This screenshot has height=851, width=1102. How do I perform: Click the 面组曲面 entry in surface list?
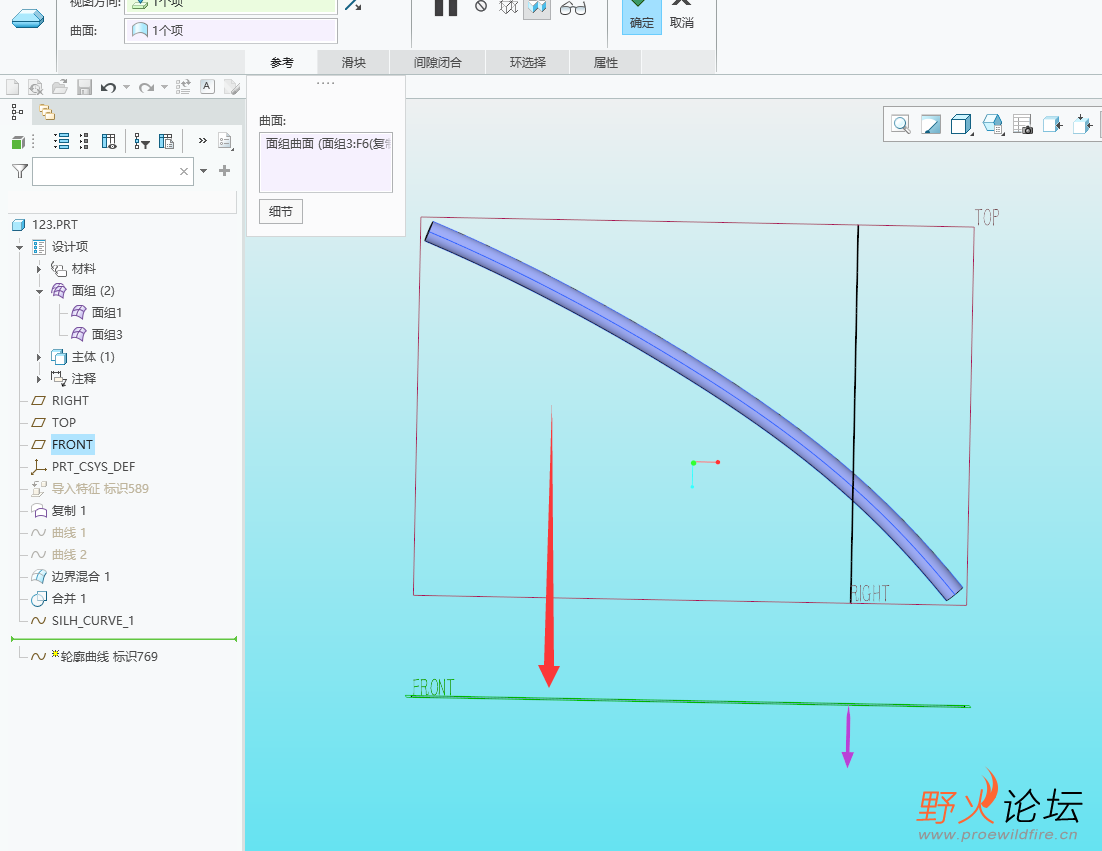click(x=327, y=143)
